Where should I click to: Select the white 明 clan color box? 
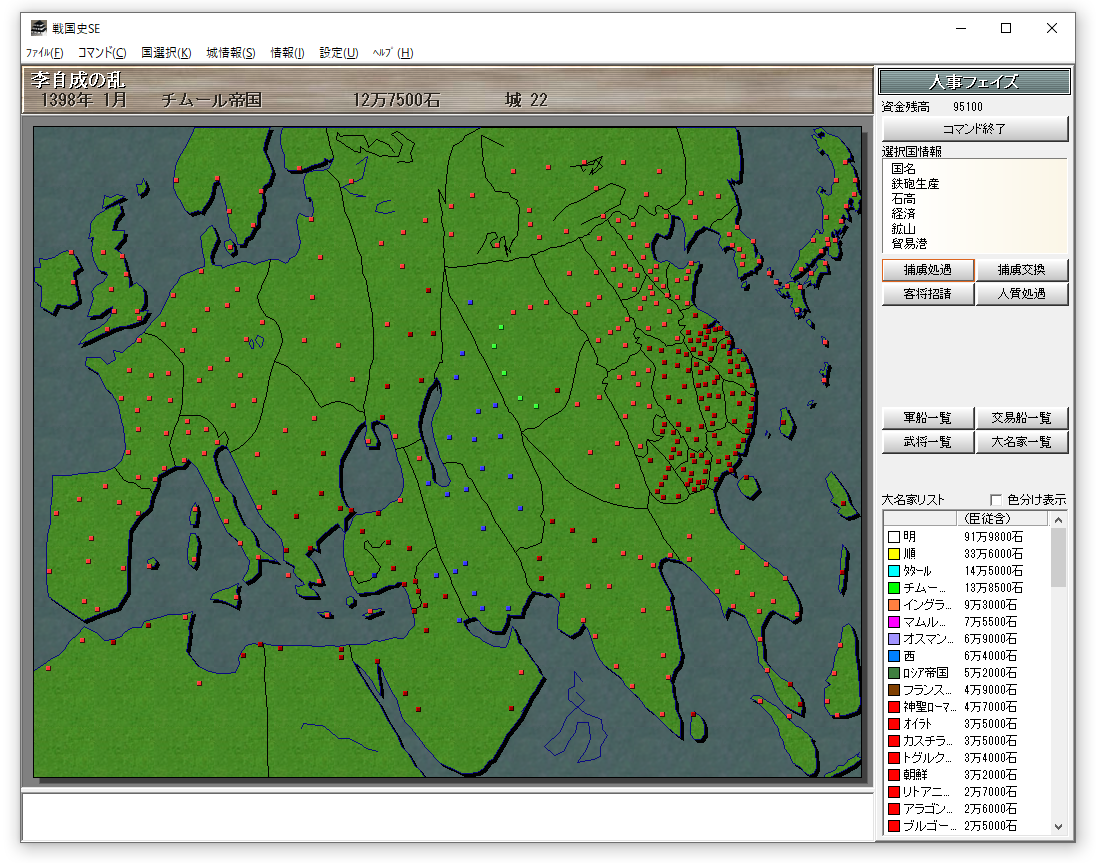894,537
